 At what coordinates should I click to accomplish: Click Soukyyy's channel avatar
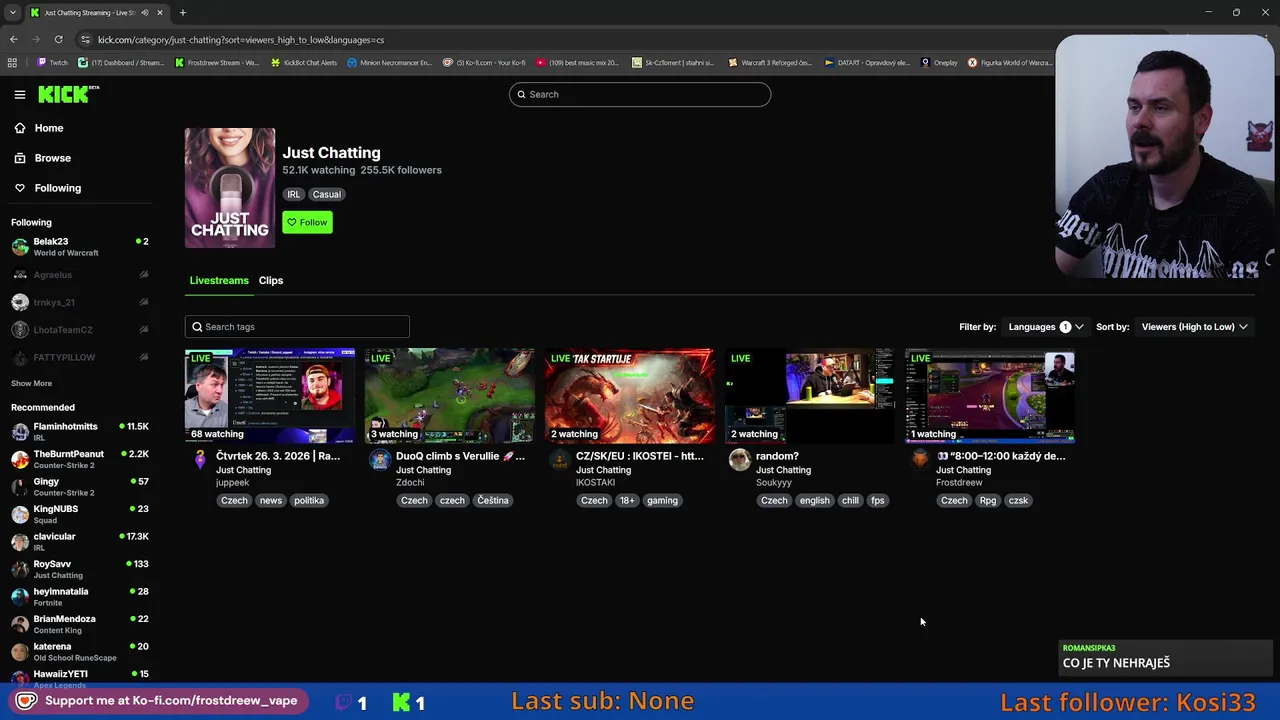tap(739, 459)
